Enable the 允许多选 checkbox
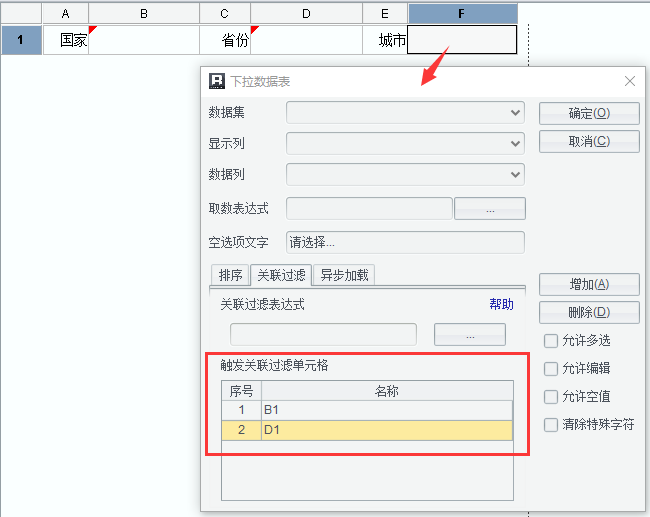 tap(551, 341)
